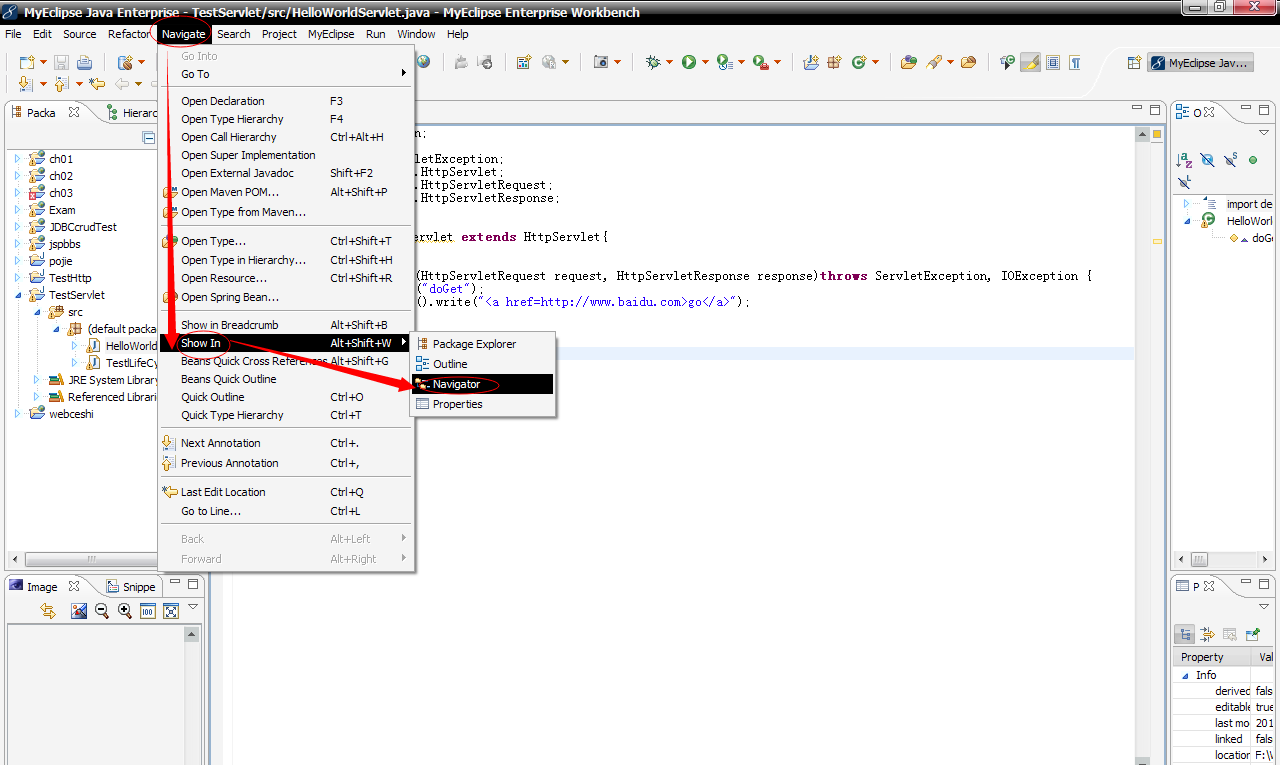Open the Window menu
Image resolution: width=1280 pixels, height=765 pixels.
coord(416,34)
